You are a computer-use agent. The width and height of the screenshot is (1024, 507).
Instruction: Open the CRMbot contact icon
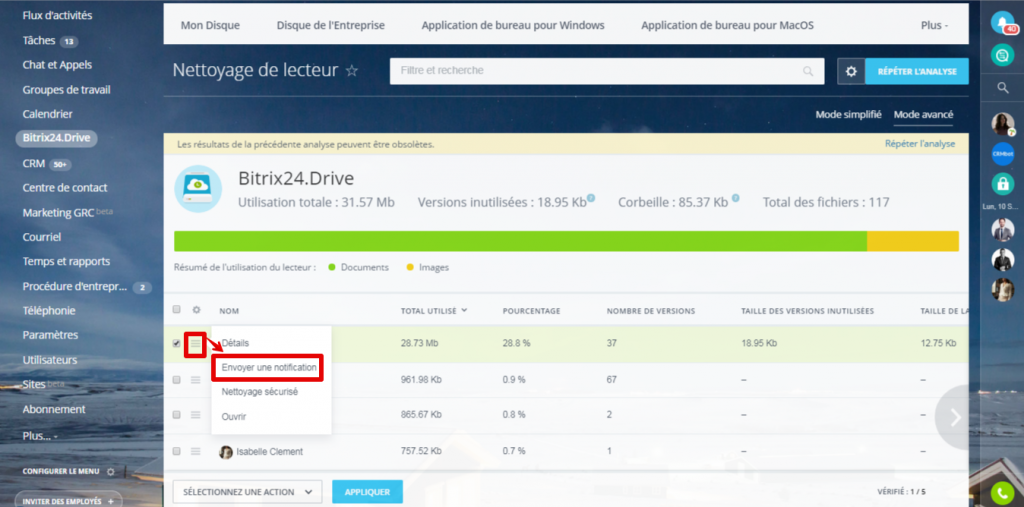click(x=1002, y=154)
